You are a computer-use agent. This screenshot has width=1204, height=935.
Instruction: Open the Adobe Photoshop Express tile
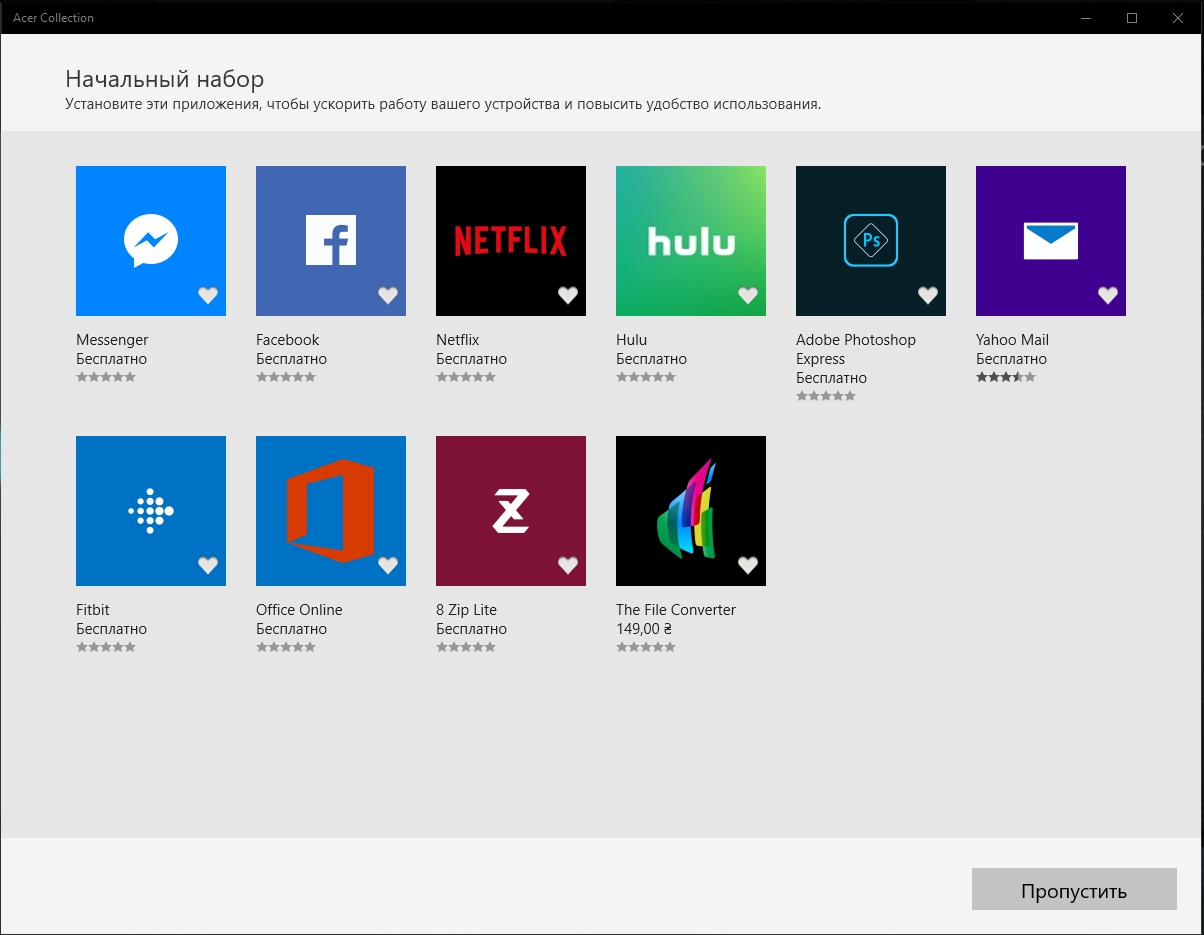point(871,241)
